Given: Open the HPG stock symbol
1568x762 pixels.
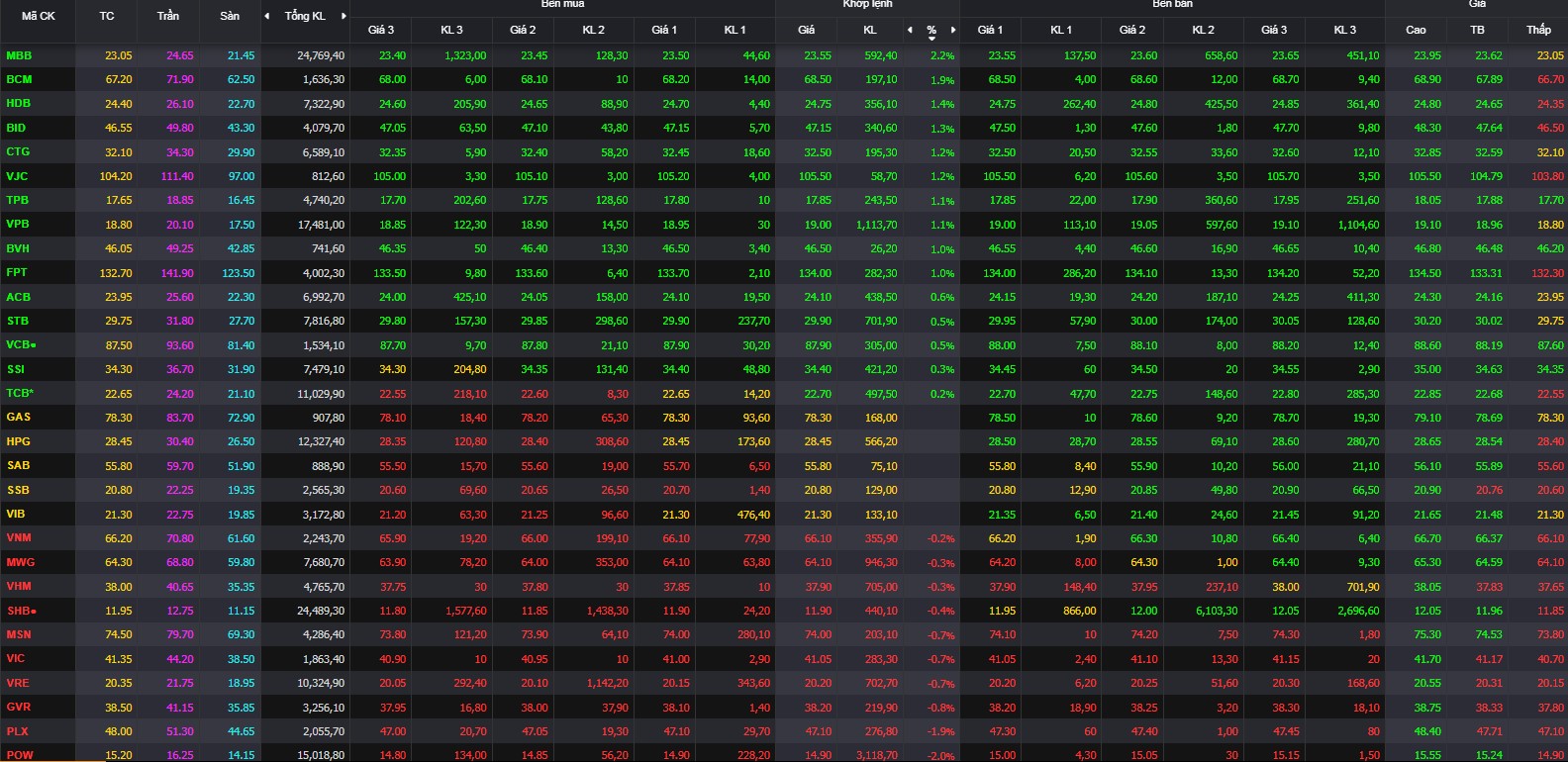Looking at the screenshot, I should tap(18, 441).
